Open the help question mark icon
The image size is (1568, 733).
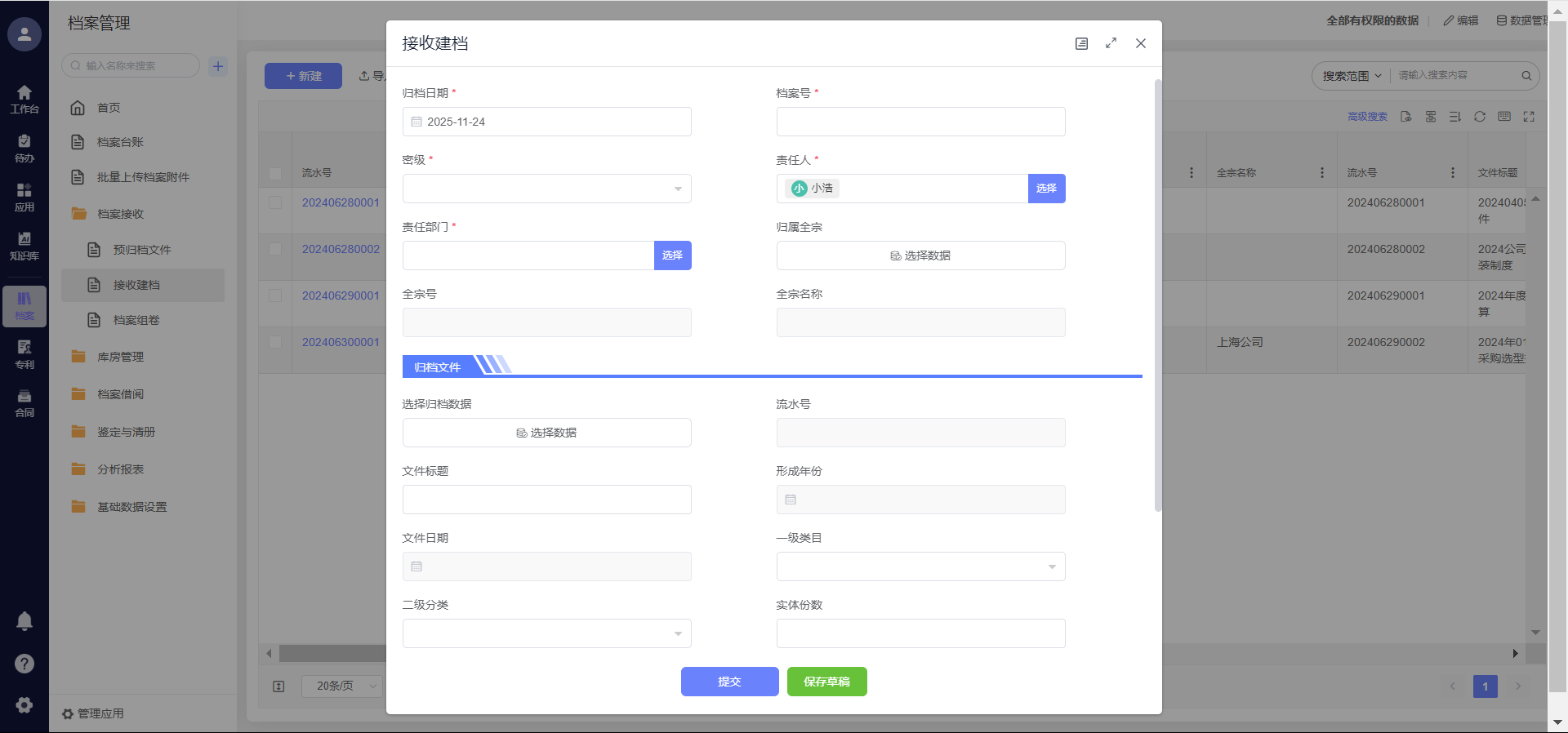point(24,664)
